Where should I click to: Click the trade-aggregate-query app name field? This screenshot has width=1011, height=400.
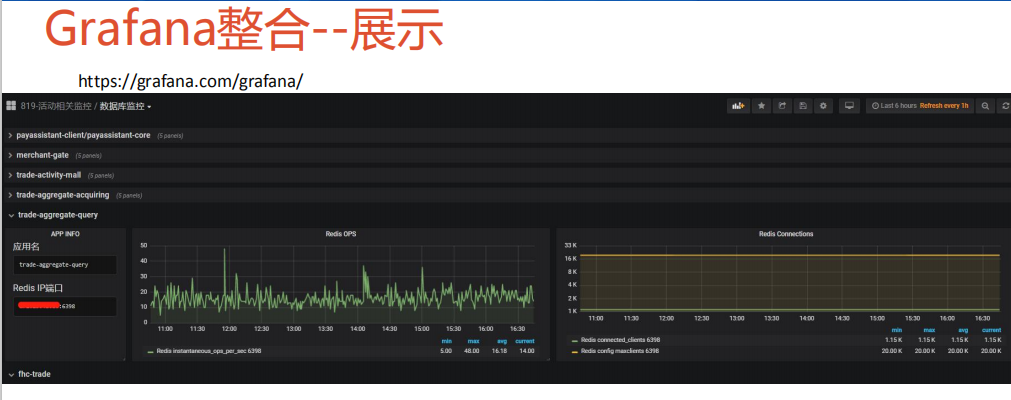click(64, 265)
